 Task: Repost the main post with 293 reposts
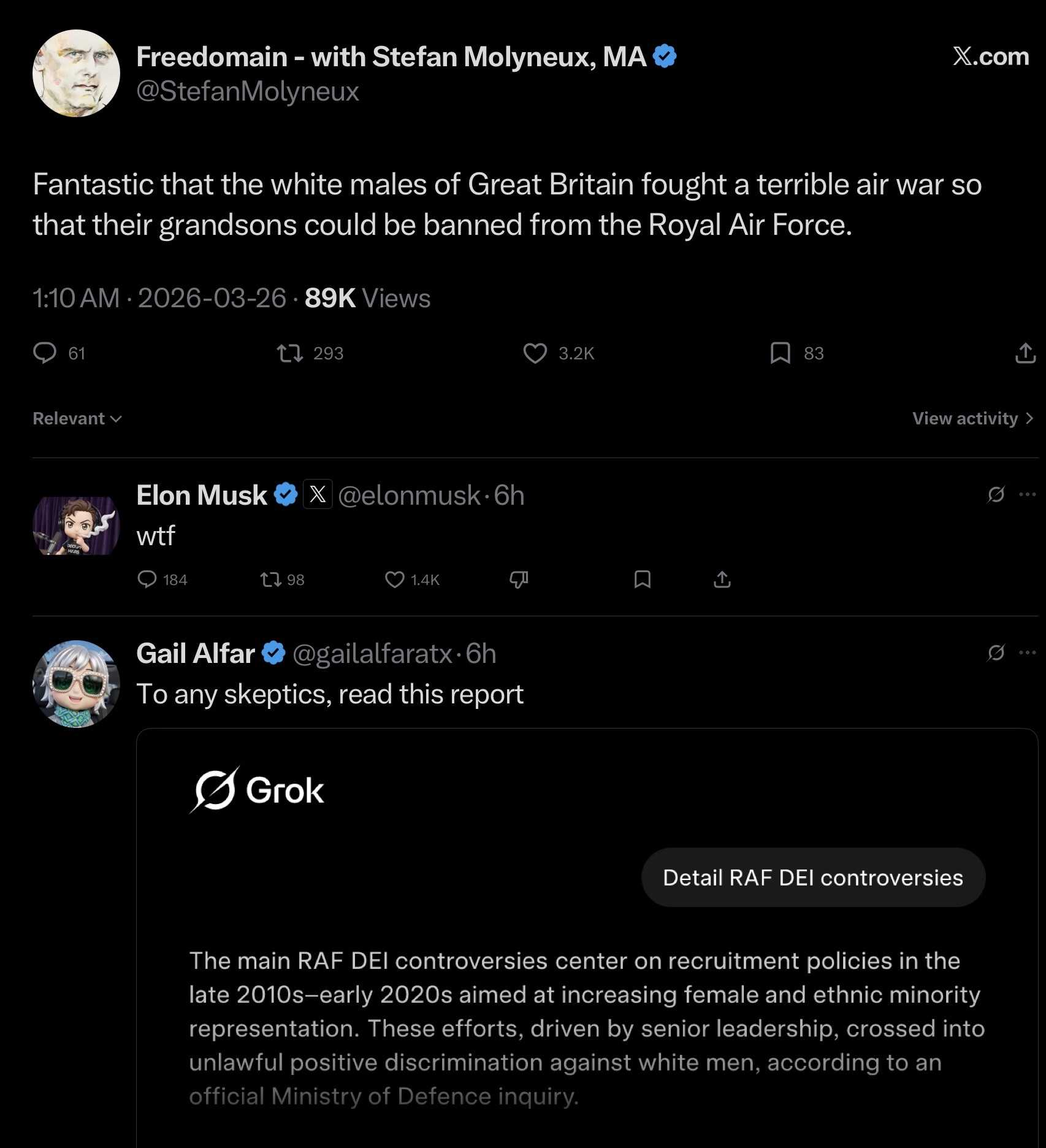[289, 353]
